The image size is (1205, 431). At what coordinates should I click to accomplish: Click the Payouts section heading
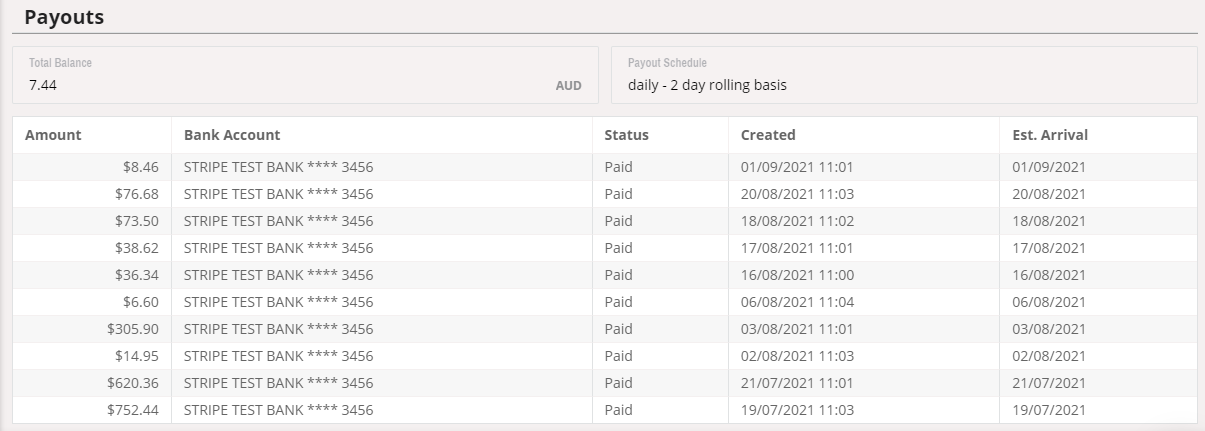click(x=64, y=17)
